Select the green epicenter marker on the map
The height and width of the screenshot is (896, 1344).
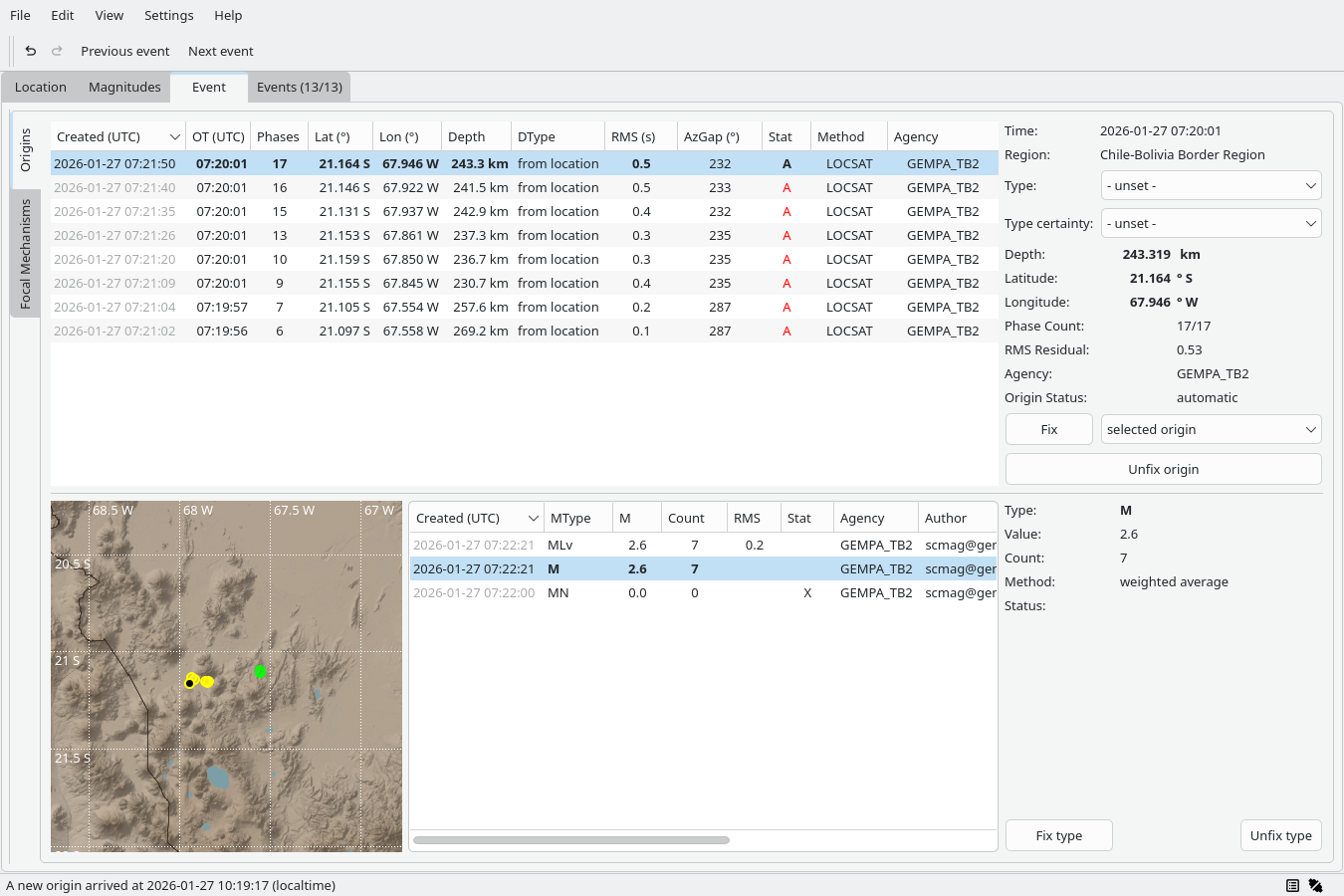pyautogui.click(x=261, y=671)
